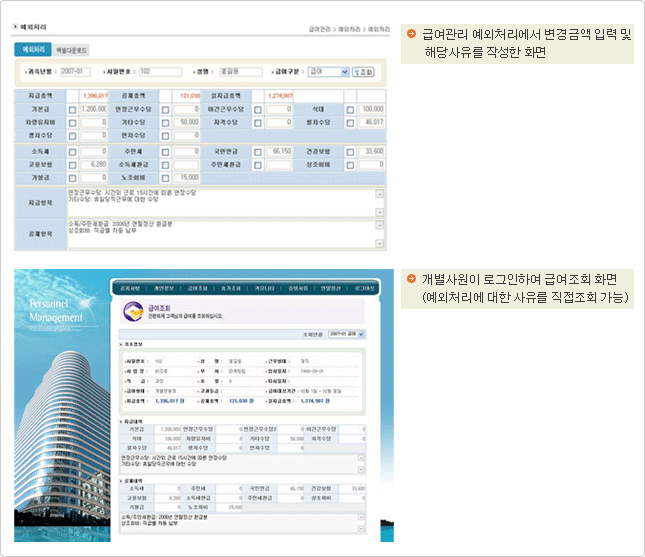The width and height of the screenshot is (645, 557).
Task: Toggle the 기본급 checkbox
Action: (x=72, y=109)
